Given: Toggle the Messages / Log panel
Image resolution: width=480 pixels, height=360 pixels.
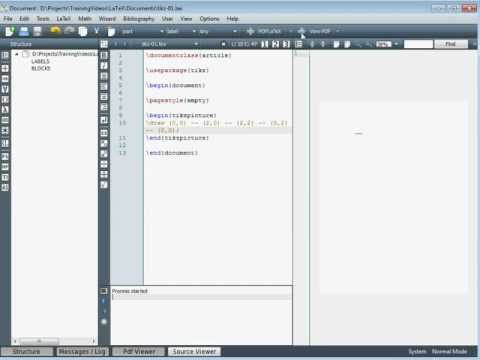Looking at the screenshot, I should point(82,351).
